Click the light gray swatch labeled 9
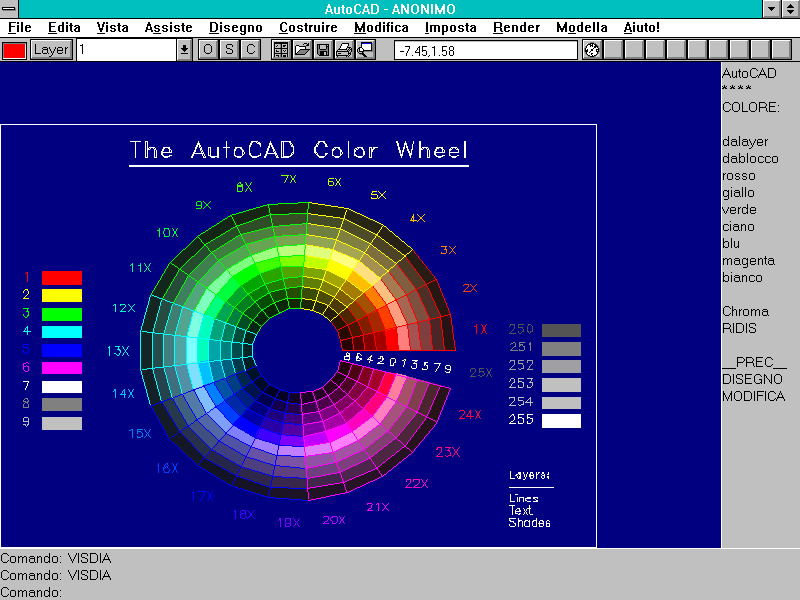Viewport: 800px width, 600px height. (62, 423)
